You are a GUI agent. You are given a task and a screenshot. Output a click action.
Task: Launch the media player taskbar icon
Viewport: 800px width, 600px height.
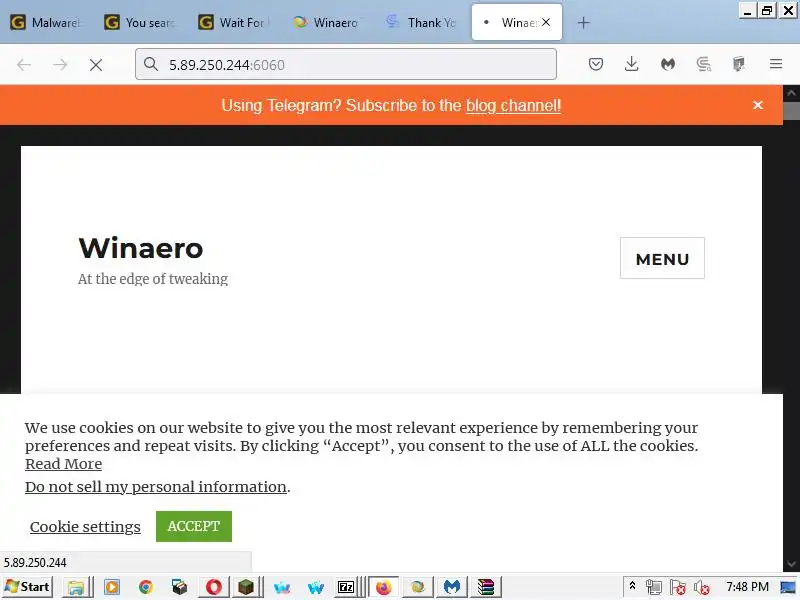112,587
